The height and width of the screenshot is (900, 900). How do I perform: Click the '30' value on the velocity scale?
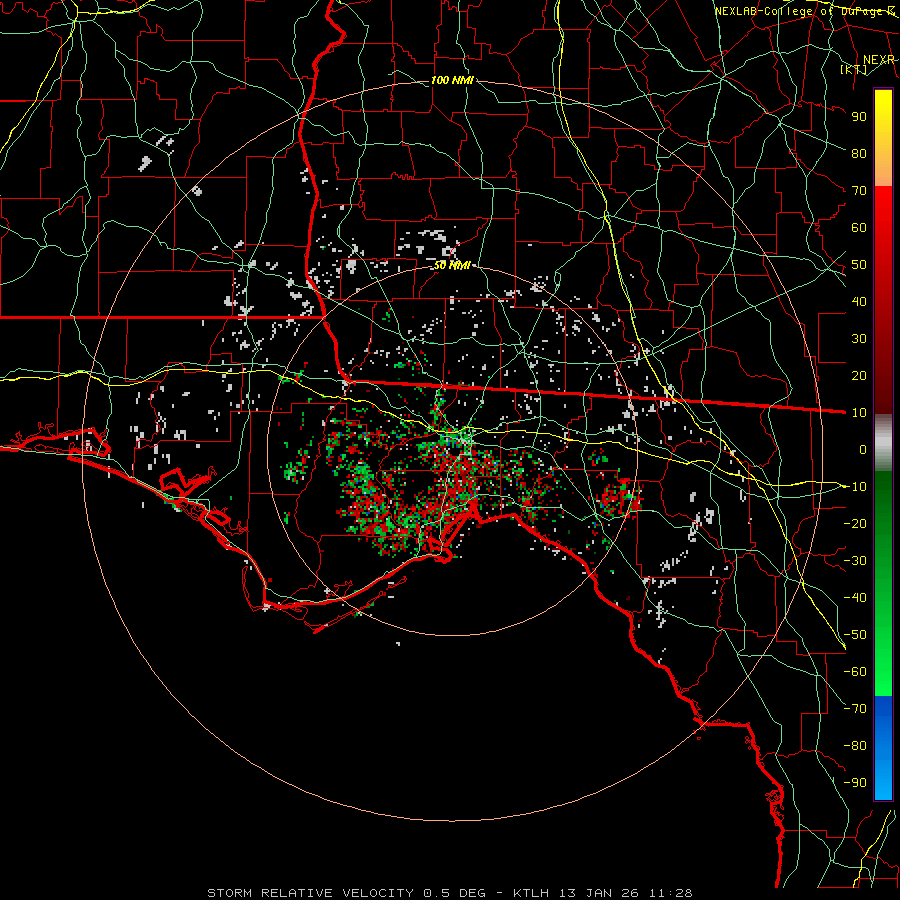click(859, 339)
